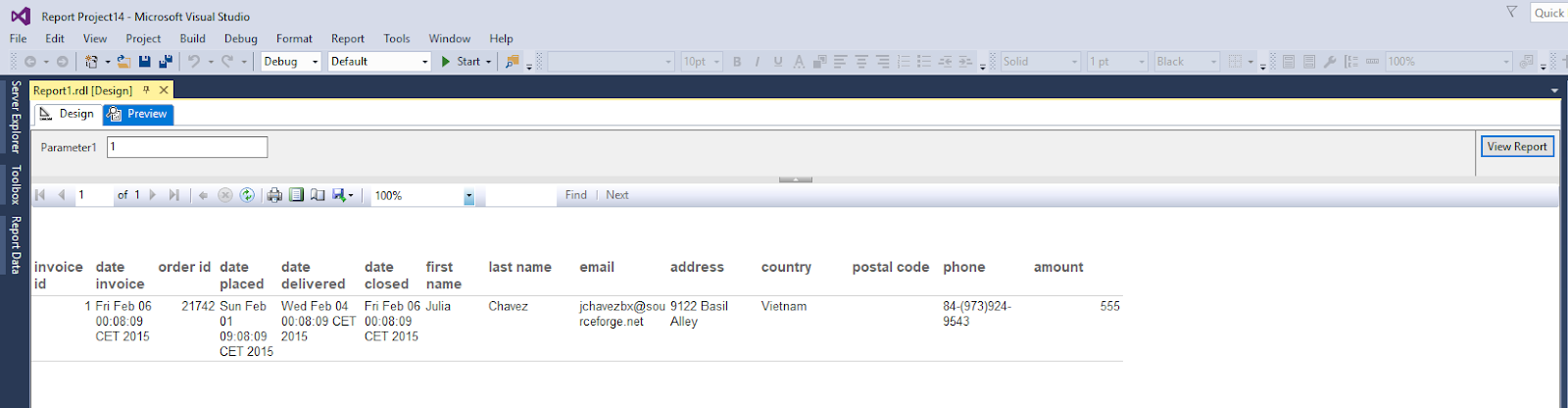Open Page Setup icon

click(x=318, y=195)
